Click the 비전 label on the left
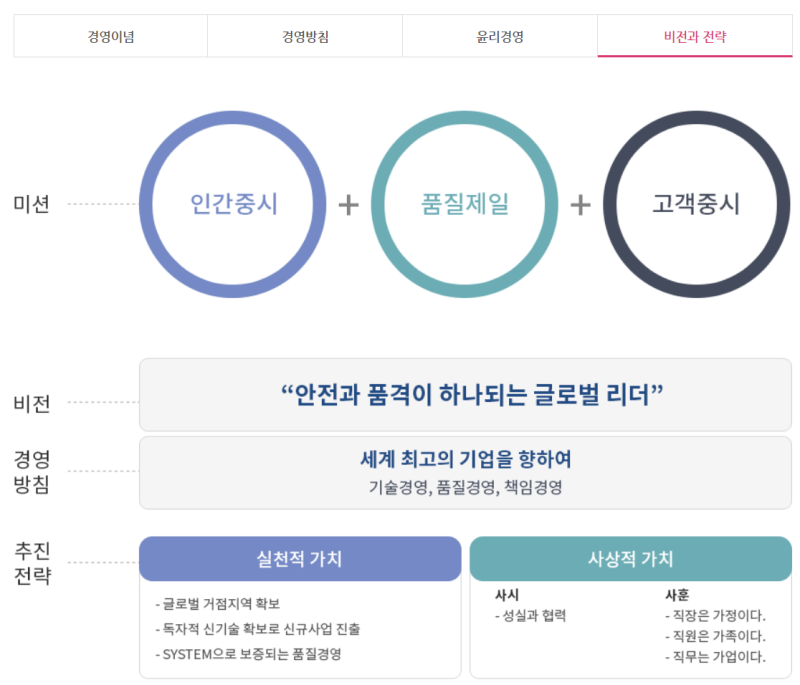Image resolution: width=800 pixels, height=685 pixels. (32, 404)
